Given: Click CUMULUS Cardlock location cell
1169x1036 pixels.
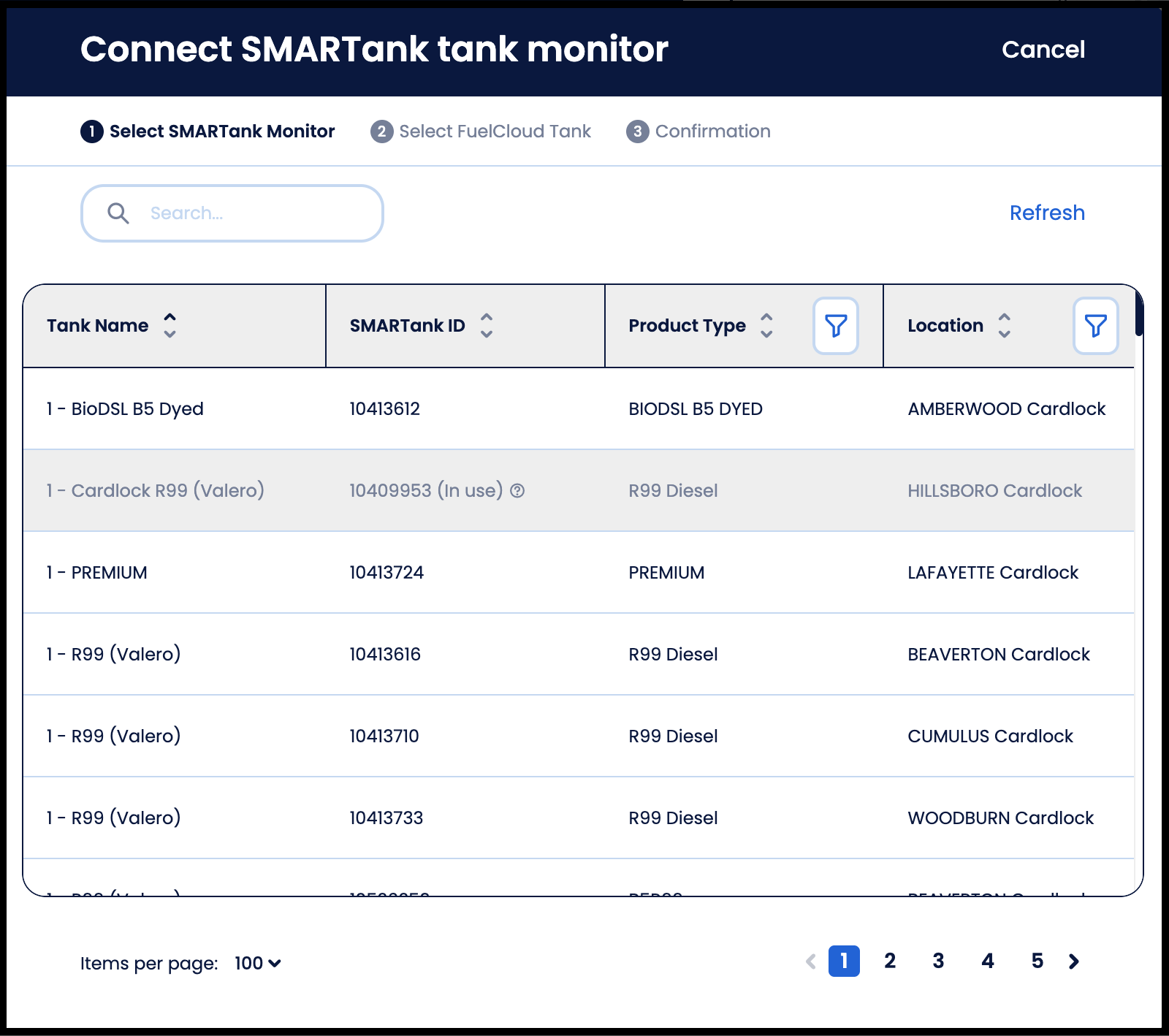Looking at the screenshot, I should coord(991,736).
